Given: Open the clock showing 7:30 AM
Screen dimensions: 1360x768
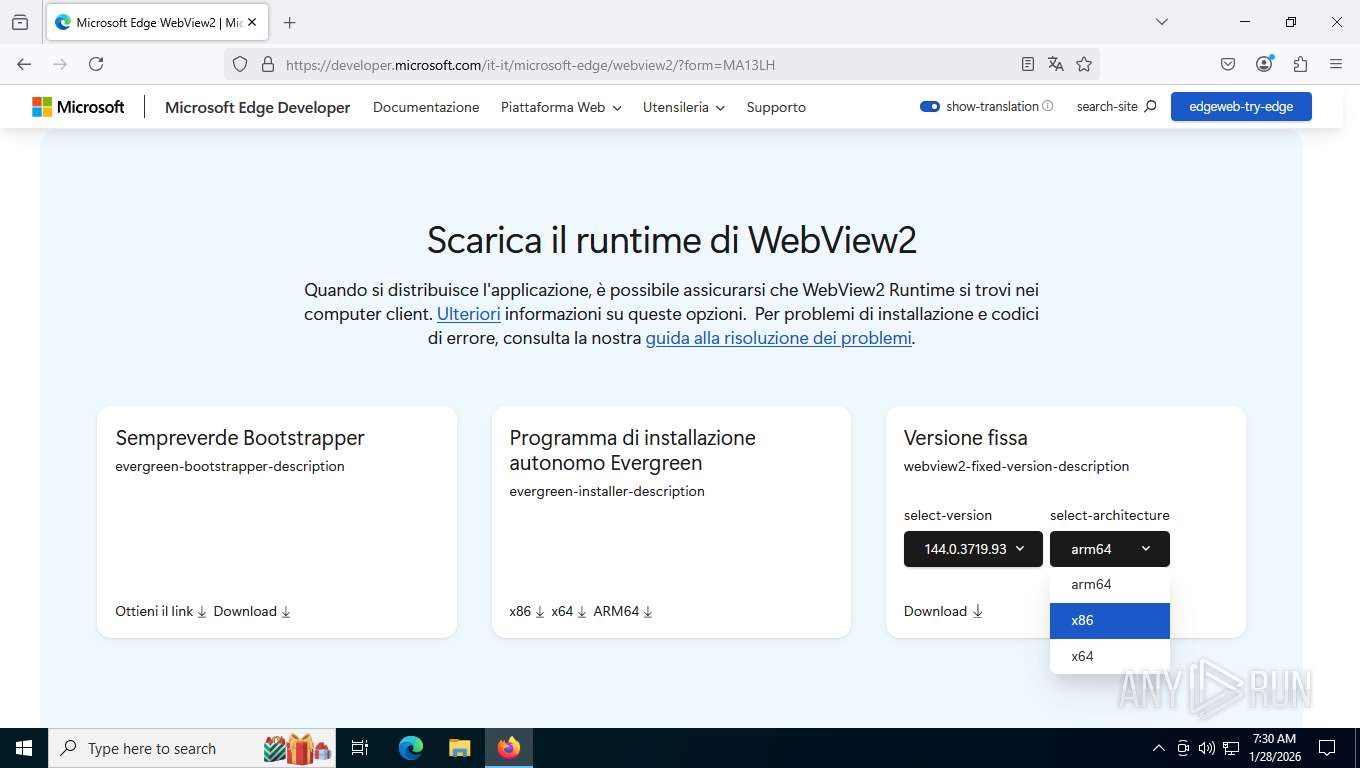Looking at the screenshot, I should [1274, 748].
